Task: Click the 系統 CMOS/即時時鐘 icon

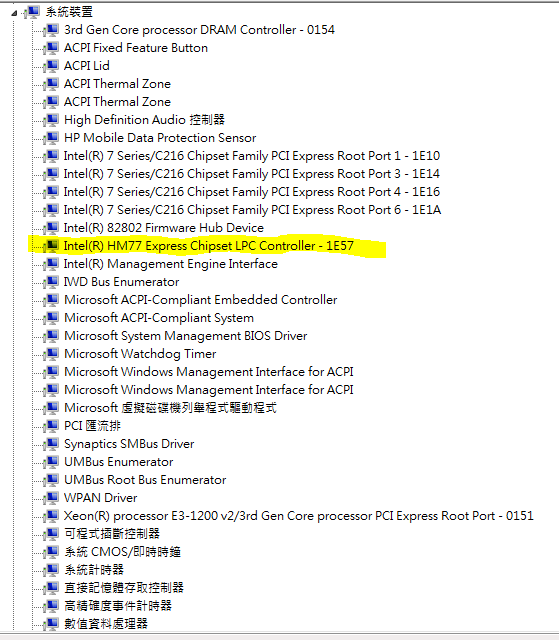Action: (51, 551)
